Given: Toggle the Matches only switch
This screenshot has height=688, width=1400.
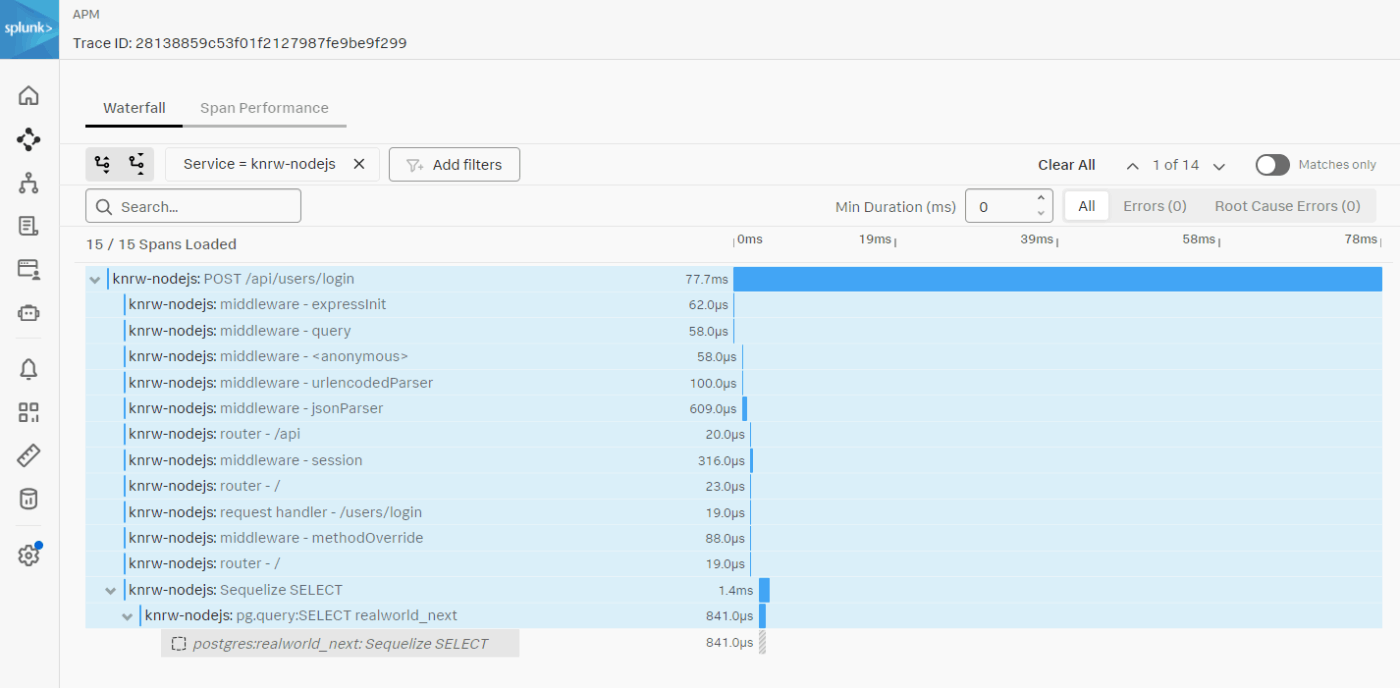Looking at the screenshot, I should click(1272, 165).
